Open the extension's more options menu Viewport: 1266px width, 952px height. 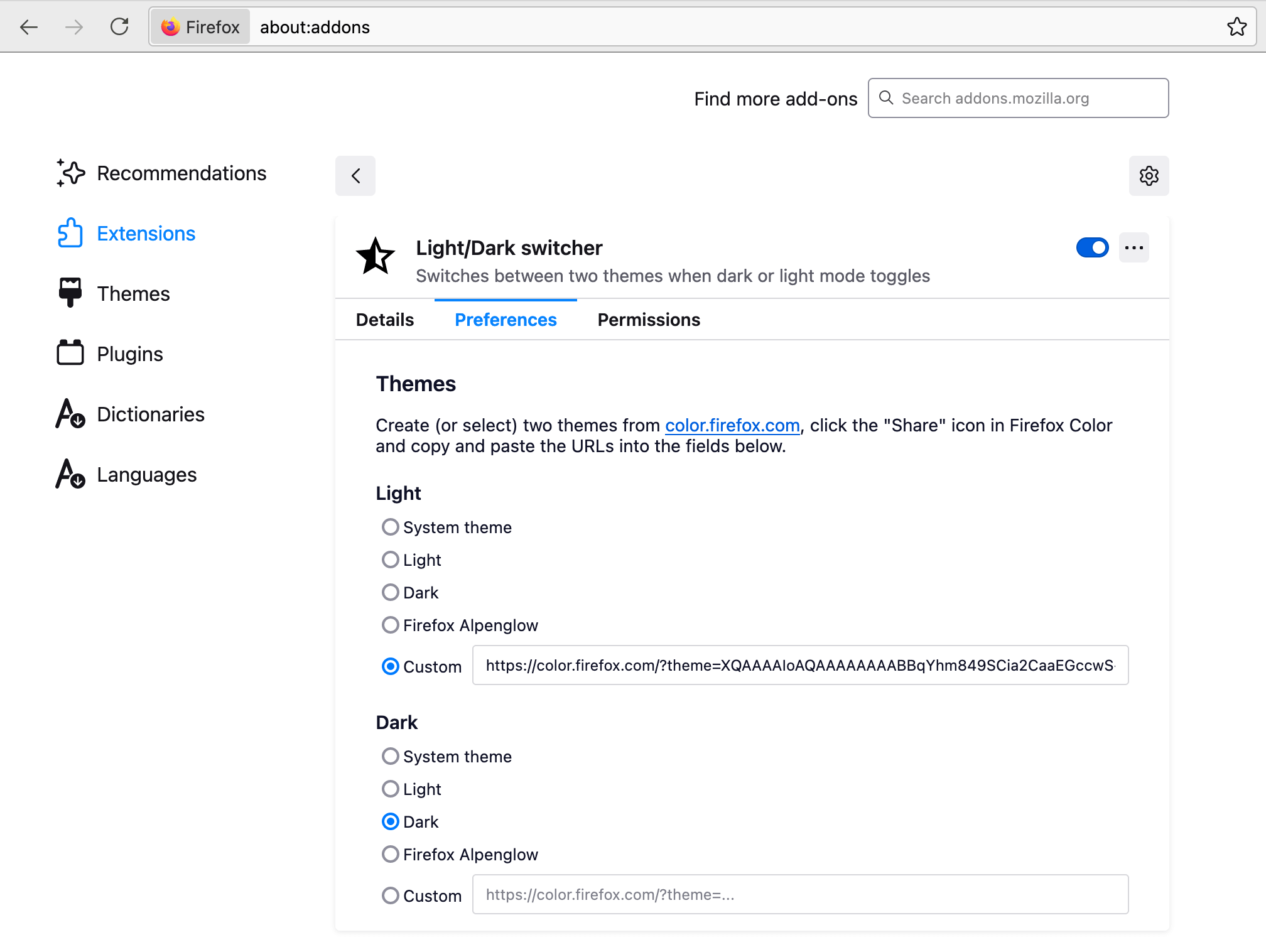click(x=1133, y=247)
